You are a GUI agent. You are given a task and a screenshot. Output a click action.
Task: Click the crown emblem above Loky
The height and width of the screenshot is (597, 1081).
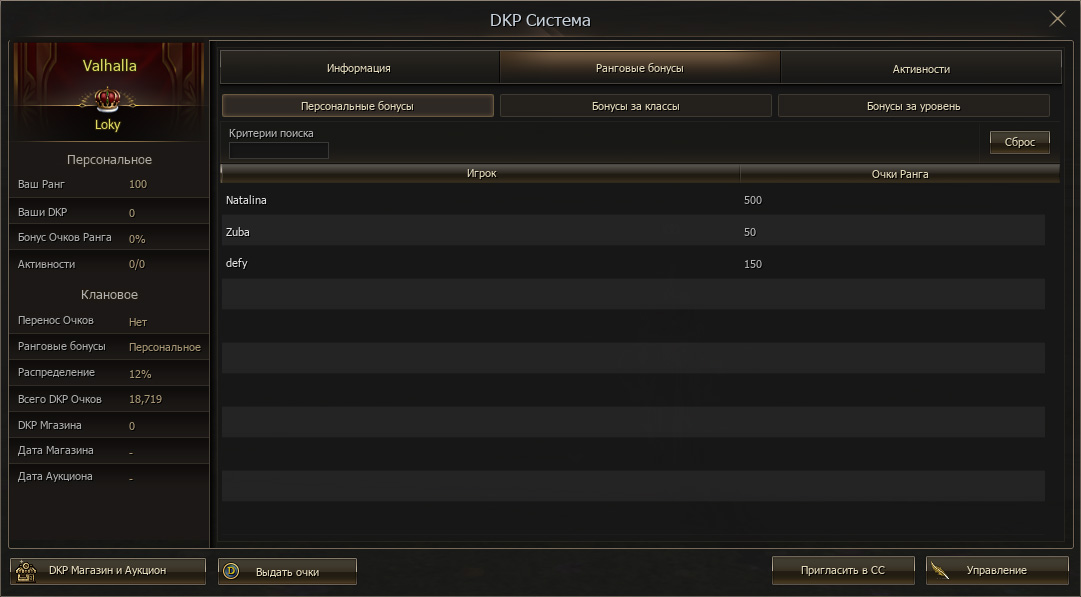tap(108, 98)
